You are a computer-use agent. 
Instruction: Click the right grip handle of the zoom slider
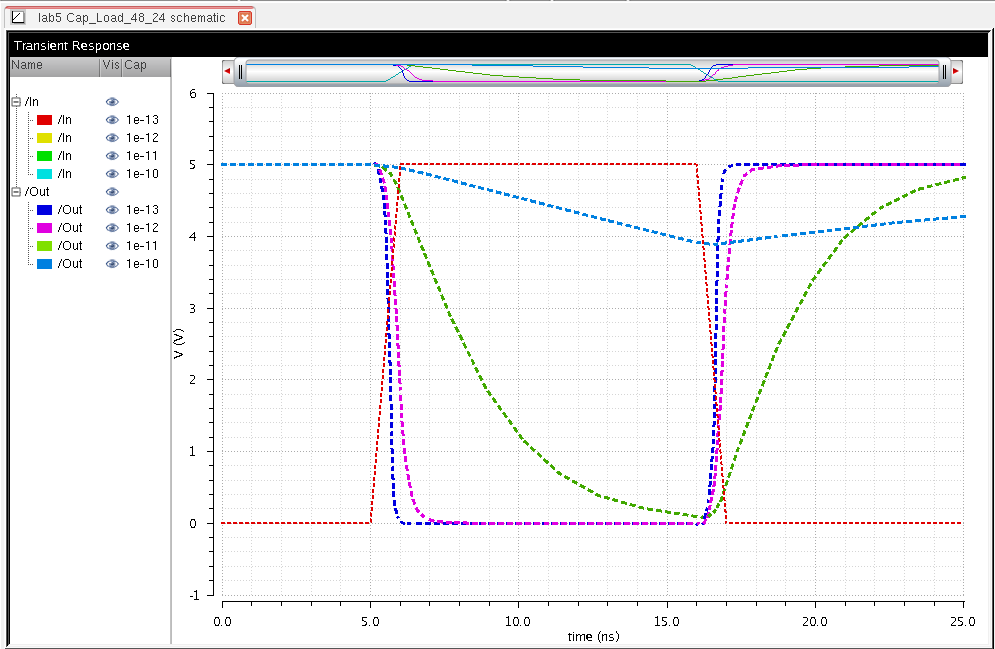(943, 72)
